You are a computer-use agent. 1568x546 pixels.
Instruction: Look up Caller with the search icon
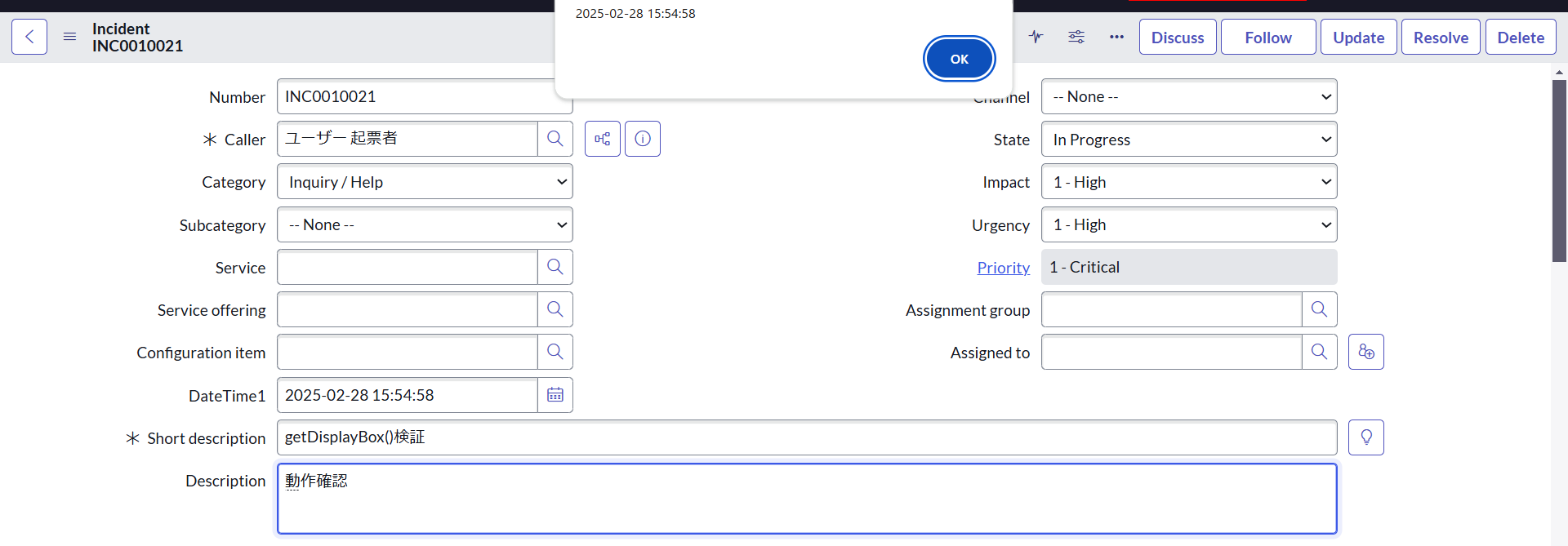pyautogui.click(x=555, y=139)
